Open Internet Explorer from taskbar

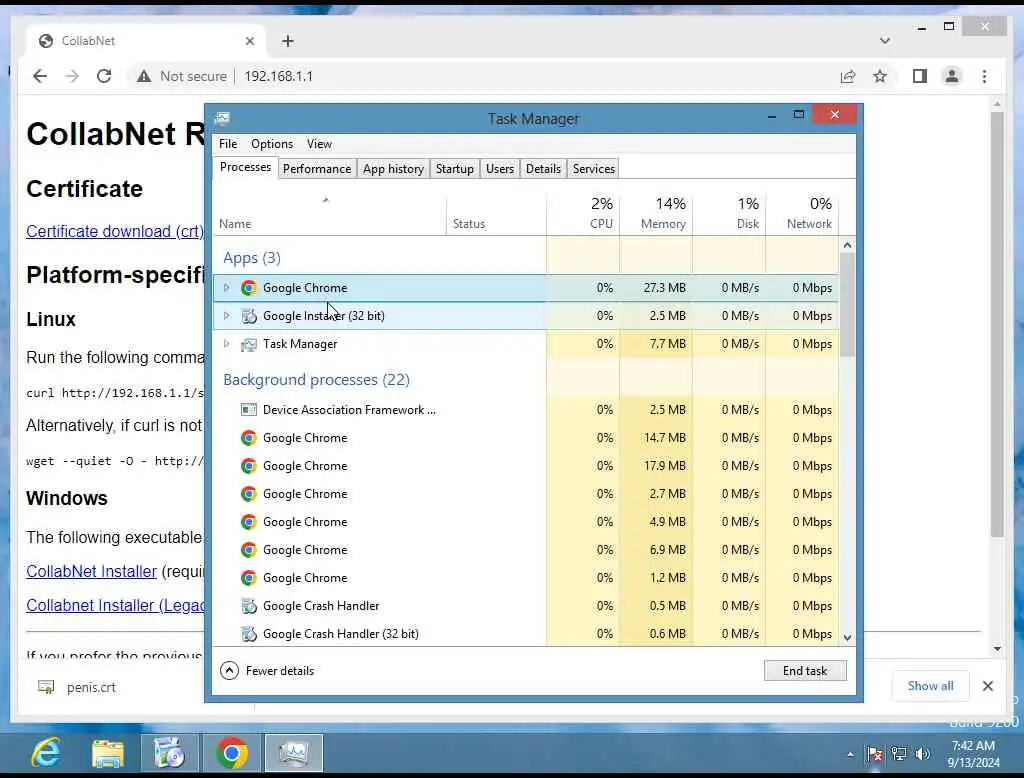[46, 753]
